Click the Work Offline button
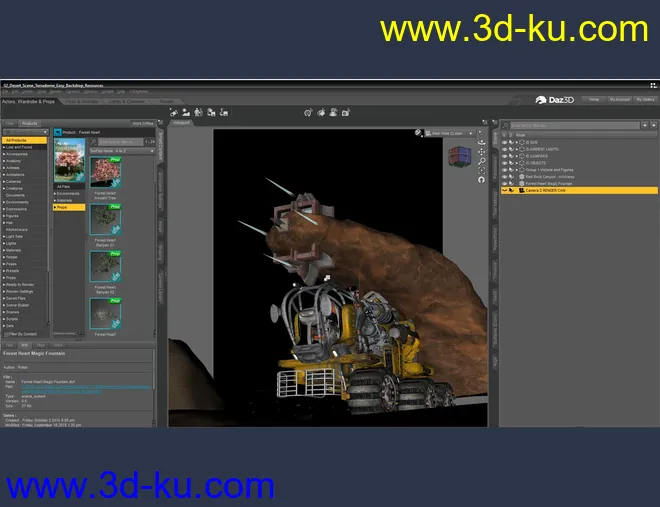660x507 pixels. [143, 123]
